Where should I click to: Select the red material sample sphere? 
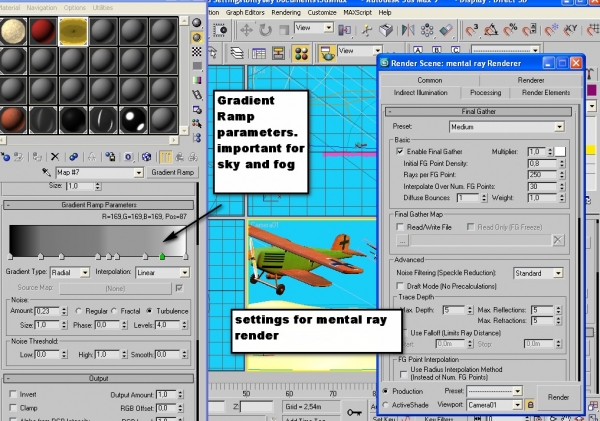tap(43, 31)
